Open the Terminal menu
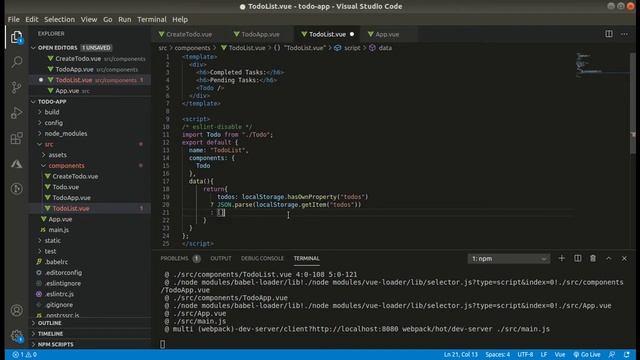Viewport: 640px width, 360px height. point(152,20)
